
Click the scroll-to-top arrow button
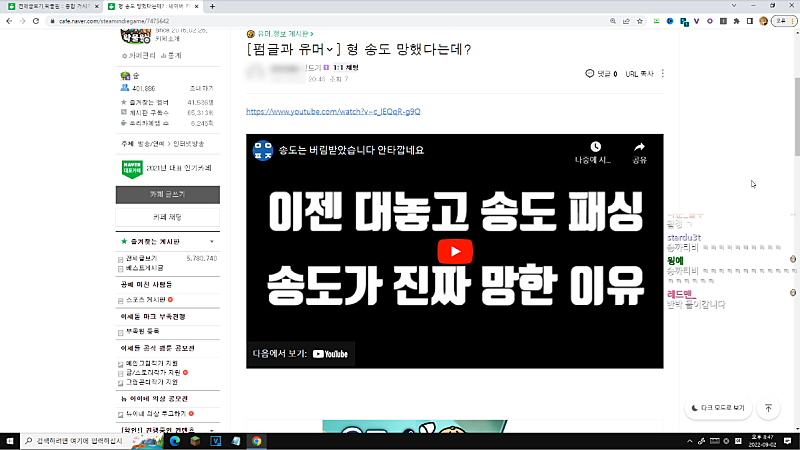point(768,408)
